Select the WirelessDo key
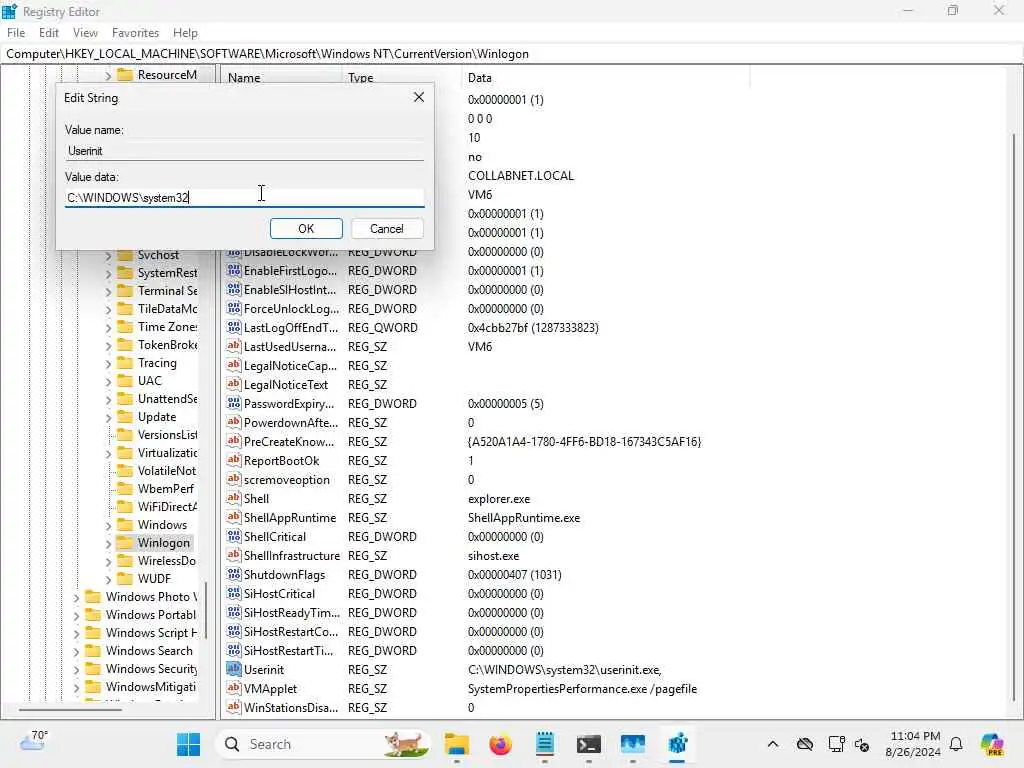The height and width of the screenshot is (768, 1024). coord(167,560)
